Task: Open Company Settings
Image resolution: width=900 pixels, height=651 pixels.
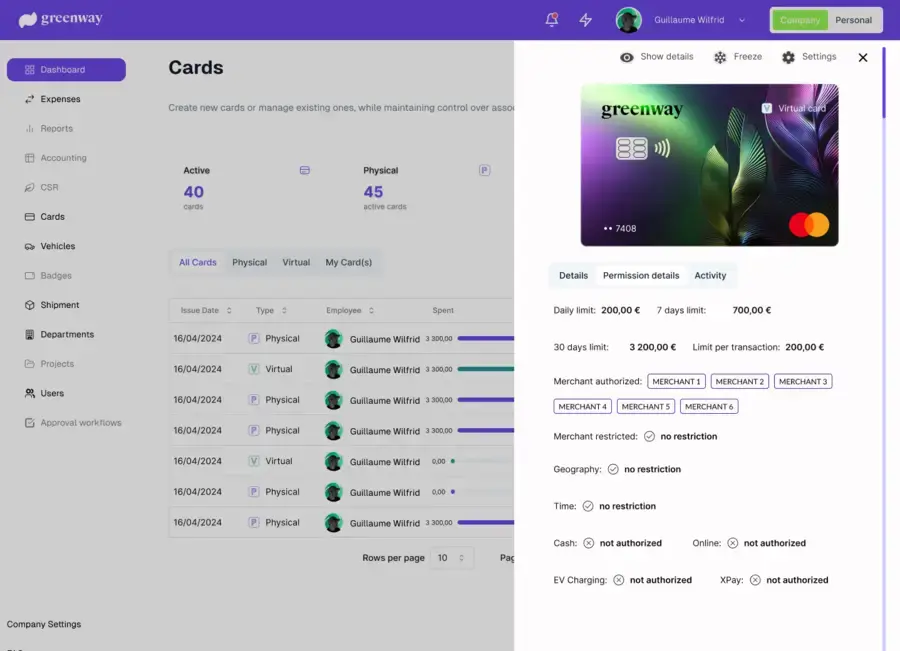Action: (x=44, y=624)
